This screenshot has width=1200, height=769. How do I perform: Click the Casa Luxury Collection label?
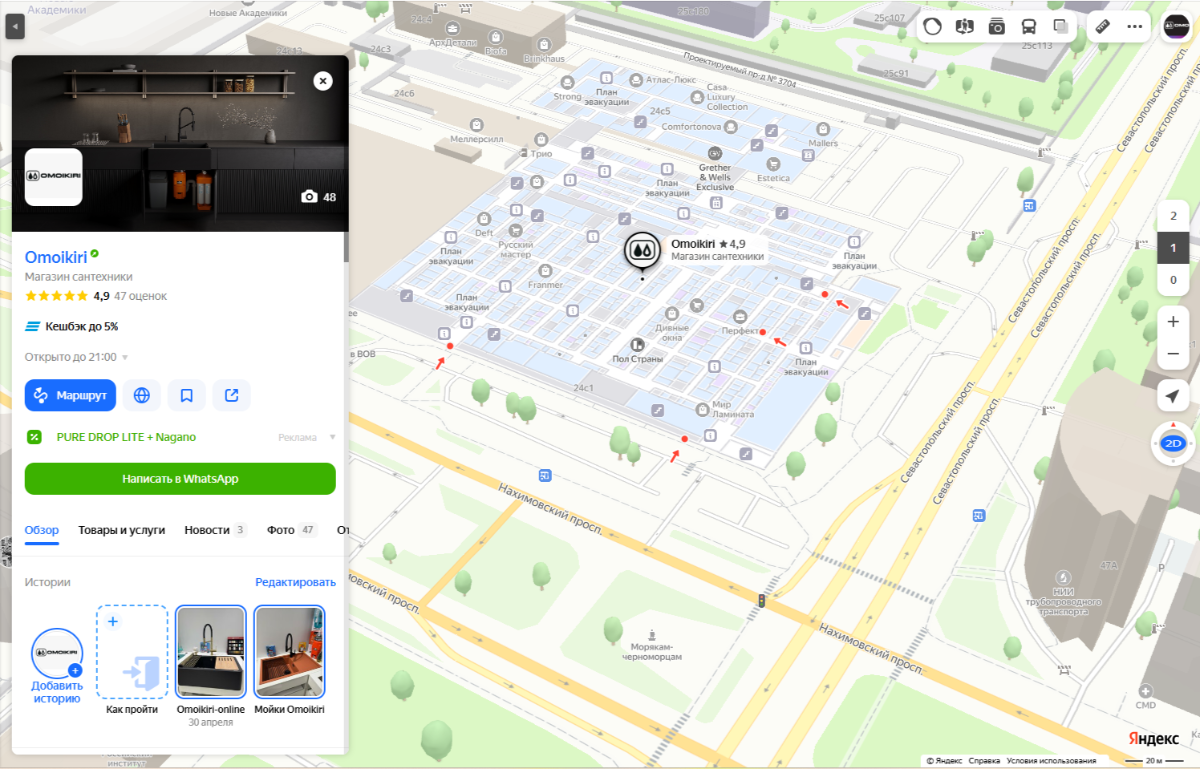pos(727,97)
